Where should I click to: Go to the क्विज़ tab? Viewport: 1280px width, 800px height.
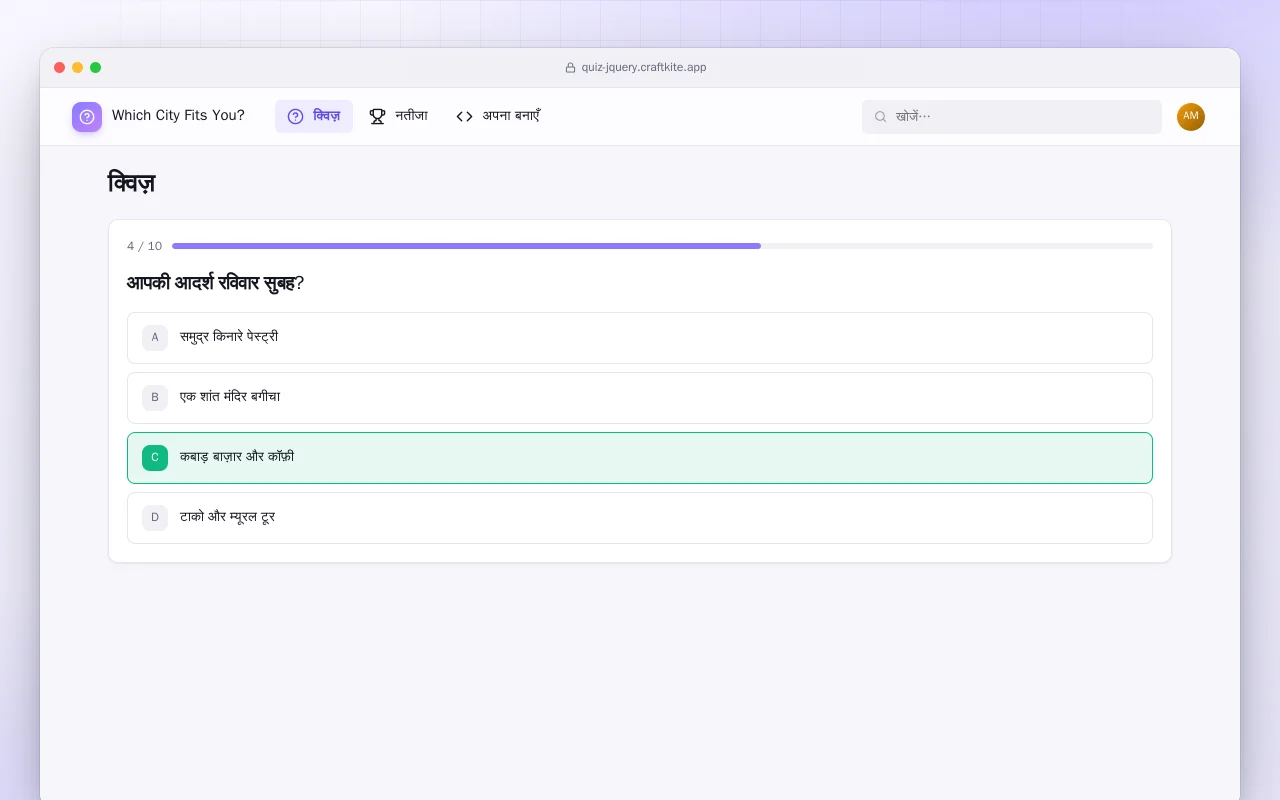[x=314, y=116]
